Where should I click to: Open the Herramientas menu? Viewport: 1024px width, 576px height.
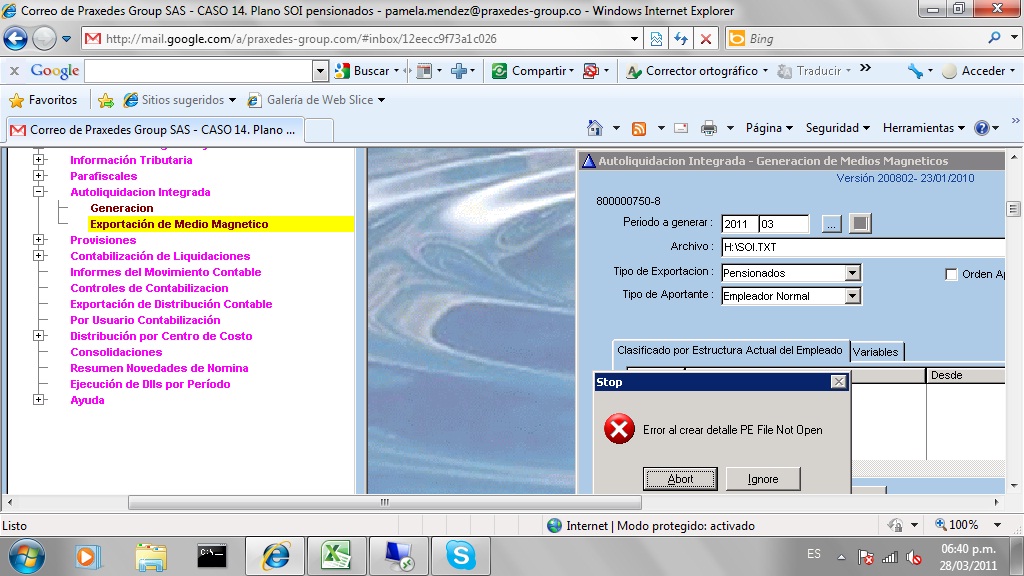click(923, 128)
